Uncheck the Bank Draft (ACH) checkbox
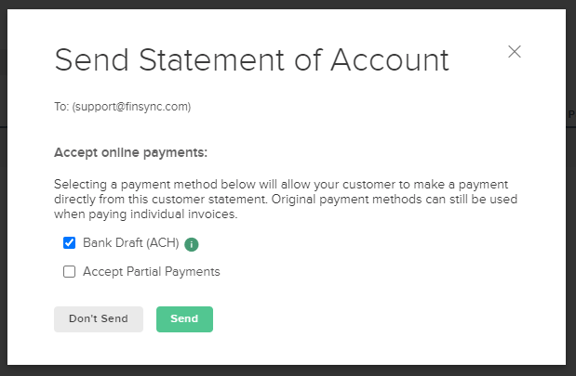The image size is (576, 376). (69, 243)
